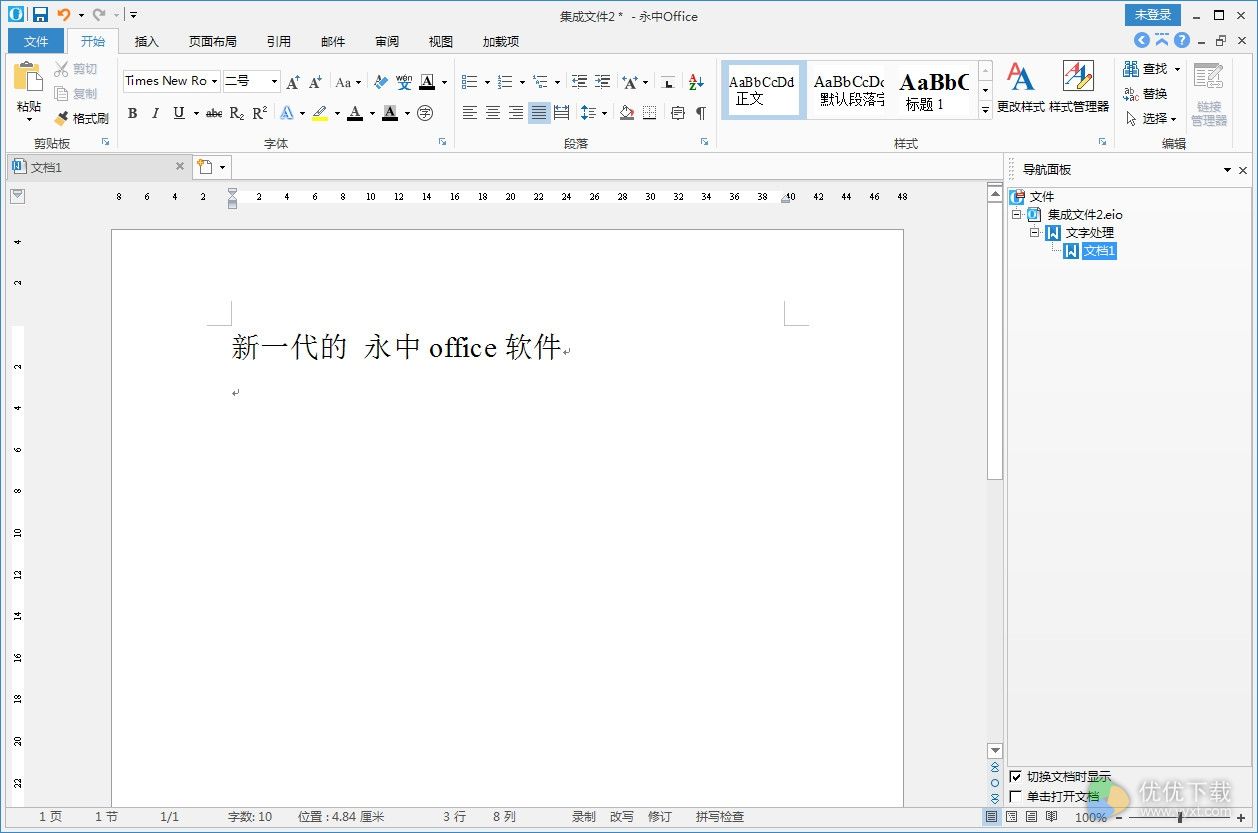Click the enclosed character (字) icon

[425, 113]
